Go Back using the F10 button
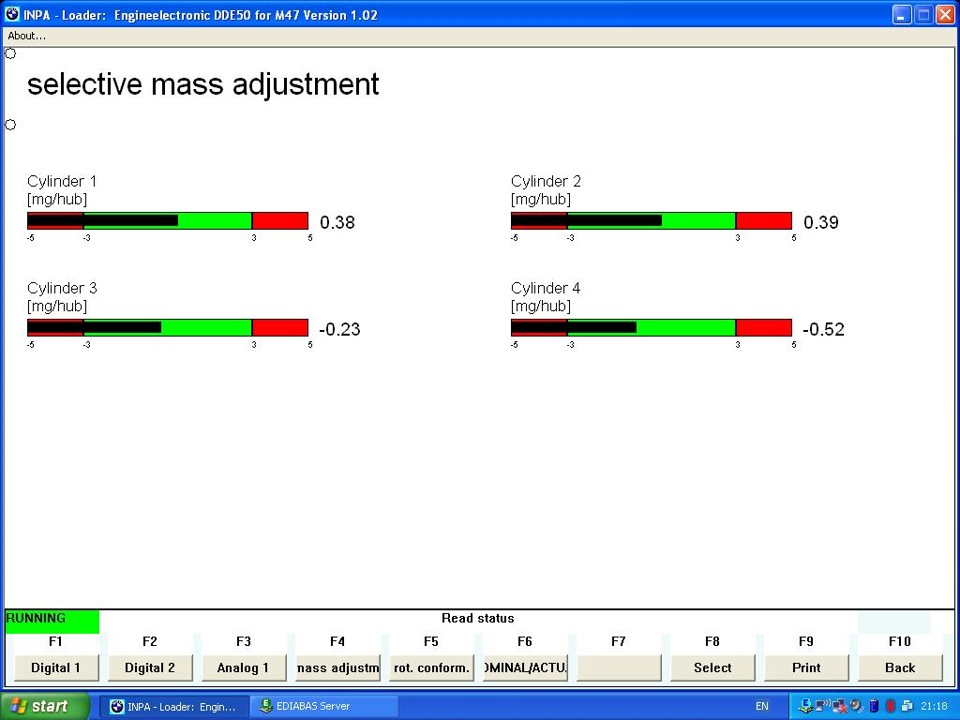Image resolution: width=960 pixels, height=720 pixels. [x=900, y=668]
